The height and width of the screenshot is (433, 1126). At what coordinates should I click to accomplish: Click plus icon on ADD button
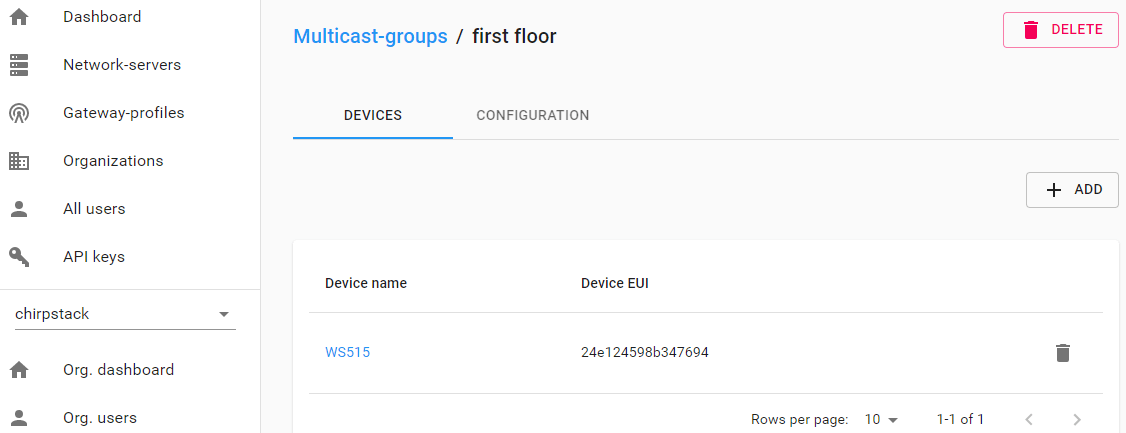coord(1053,190)
